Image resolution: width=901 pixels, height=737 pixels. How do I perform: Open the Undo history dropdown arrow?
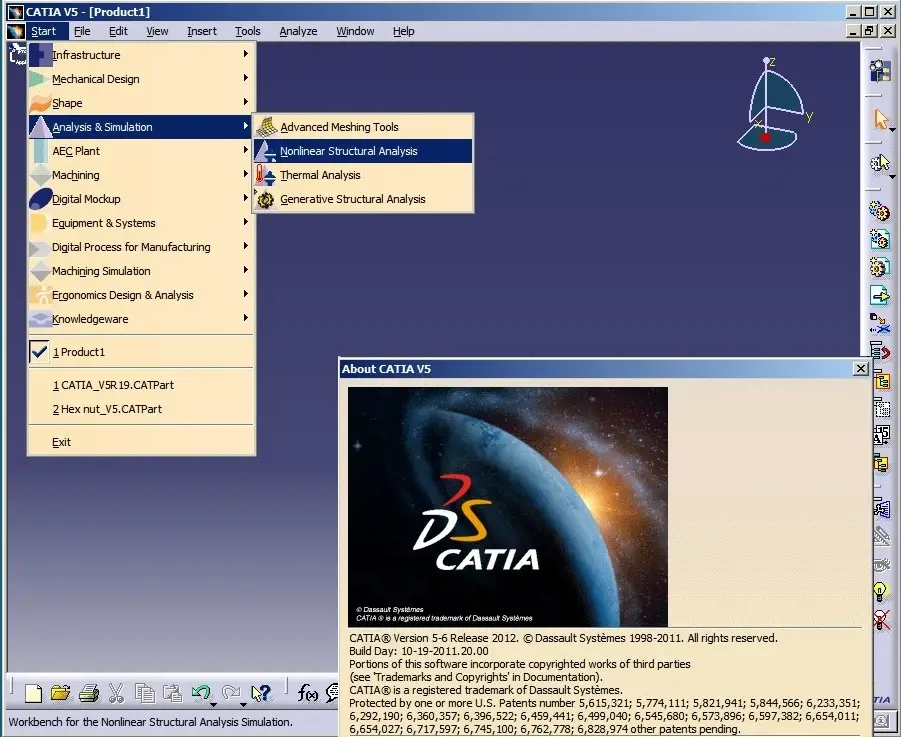click(x=213, y=704)
